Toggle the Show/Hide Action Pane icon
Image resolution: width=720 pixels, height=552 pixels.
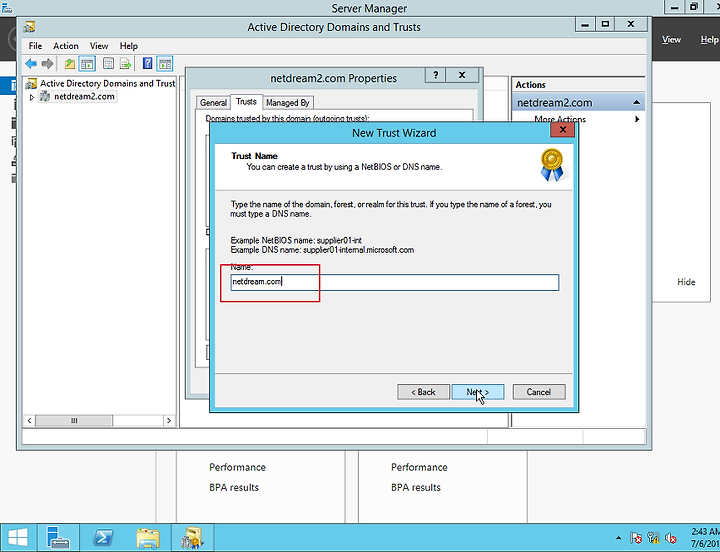pyautogui.click(x=165, y=64)
